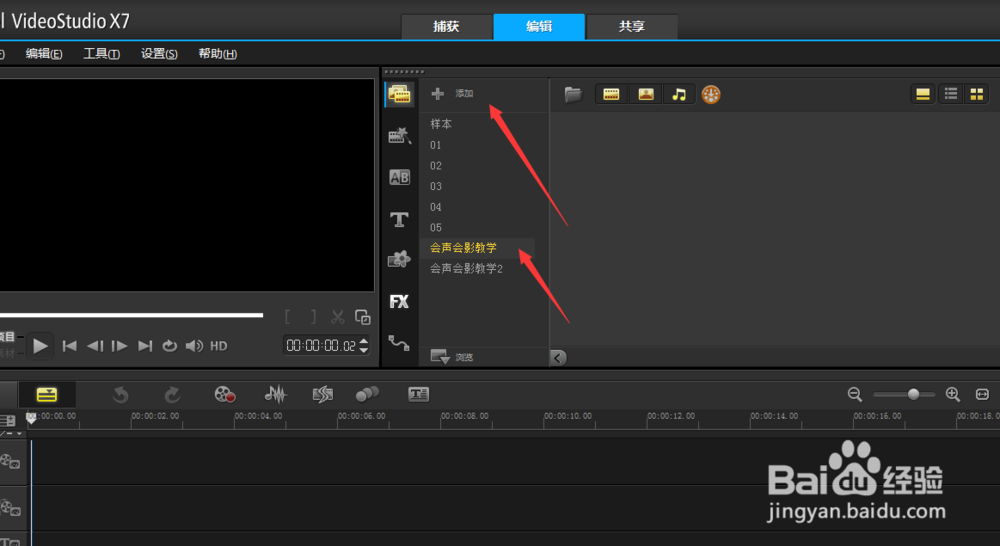Click the preview scrubber bar
Viewport: 1000px width, 546px height.
coord(131,314)
